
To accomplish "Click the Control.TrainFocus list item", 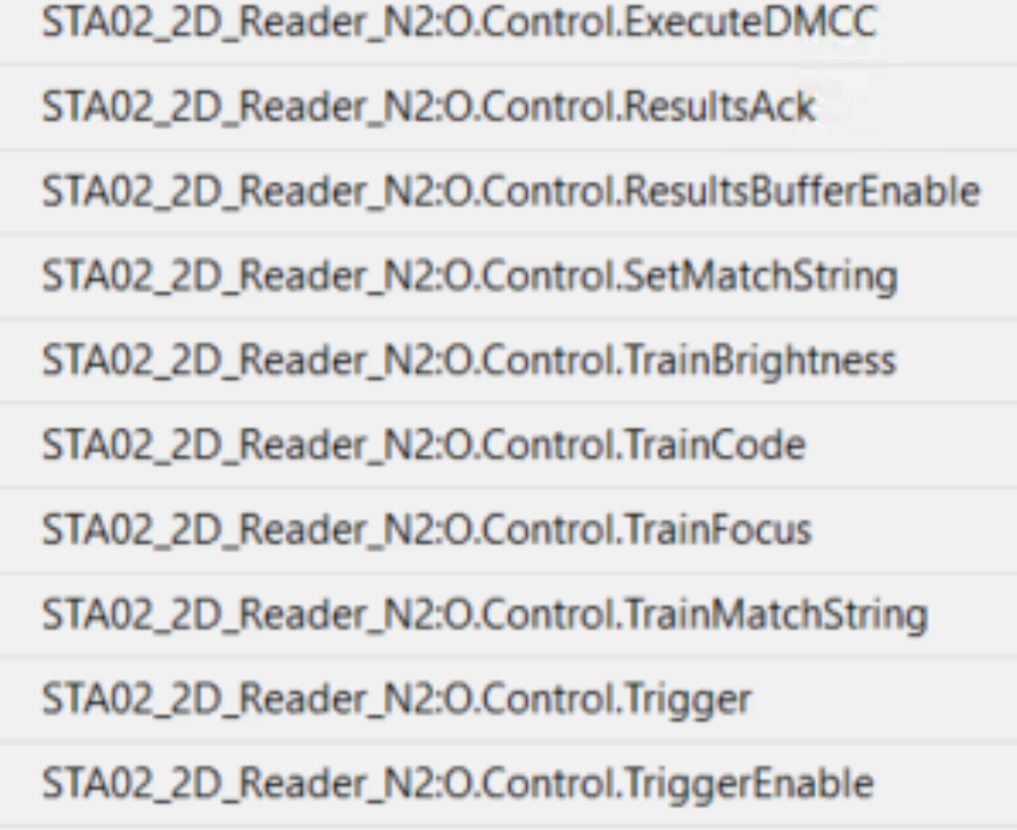I will [426, 529].
